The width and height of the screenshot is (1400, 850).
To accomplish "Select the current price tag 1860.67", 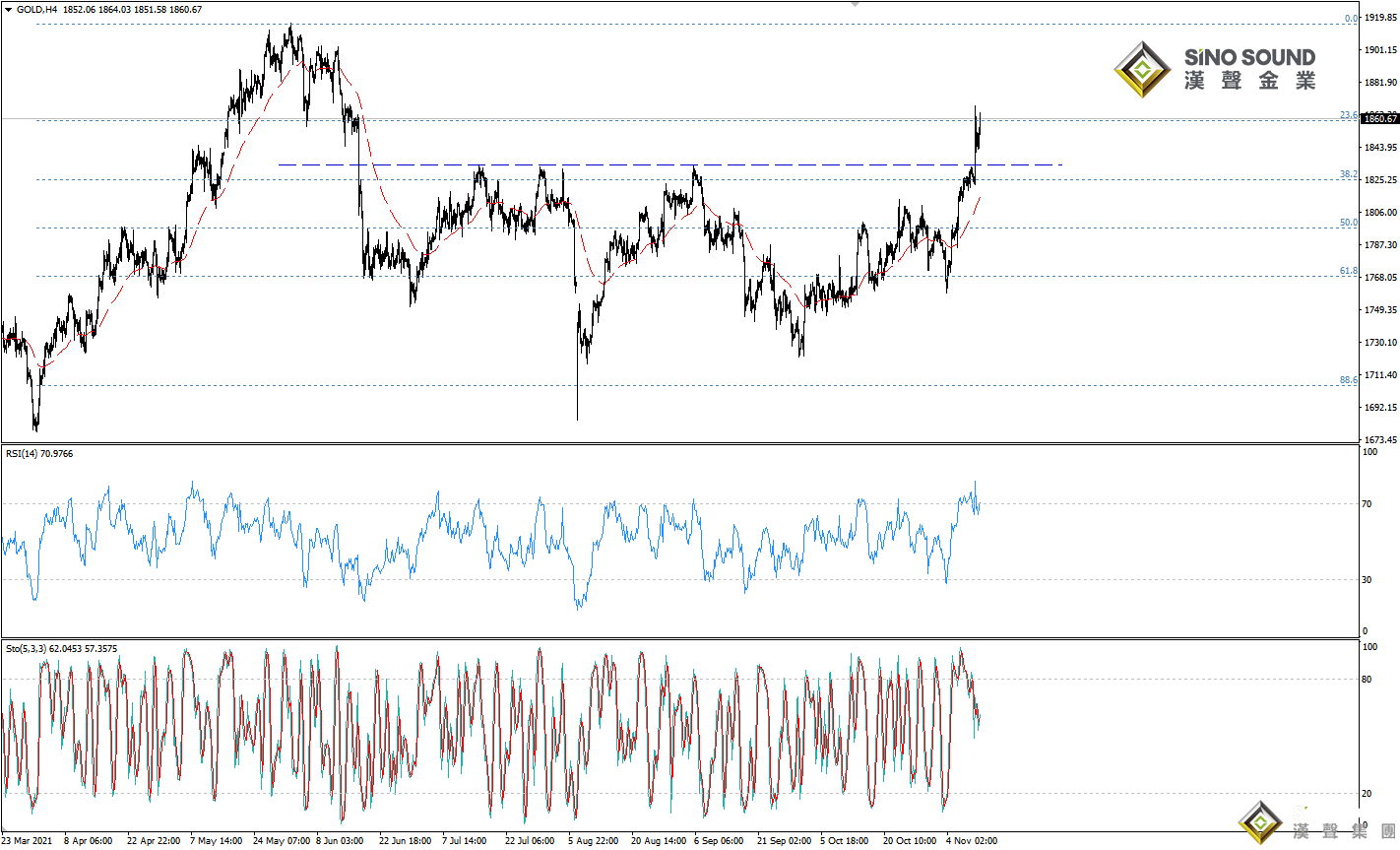I will tap(1380, 119).
